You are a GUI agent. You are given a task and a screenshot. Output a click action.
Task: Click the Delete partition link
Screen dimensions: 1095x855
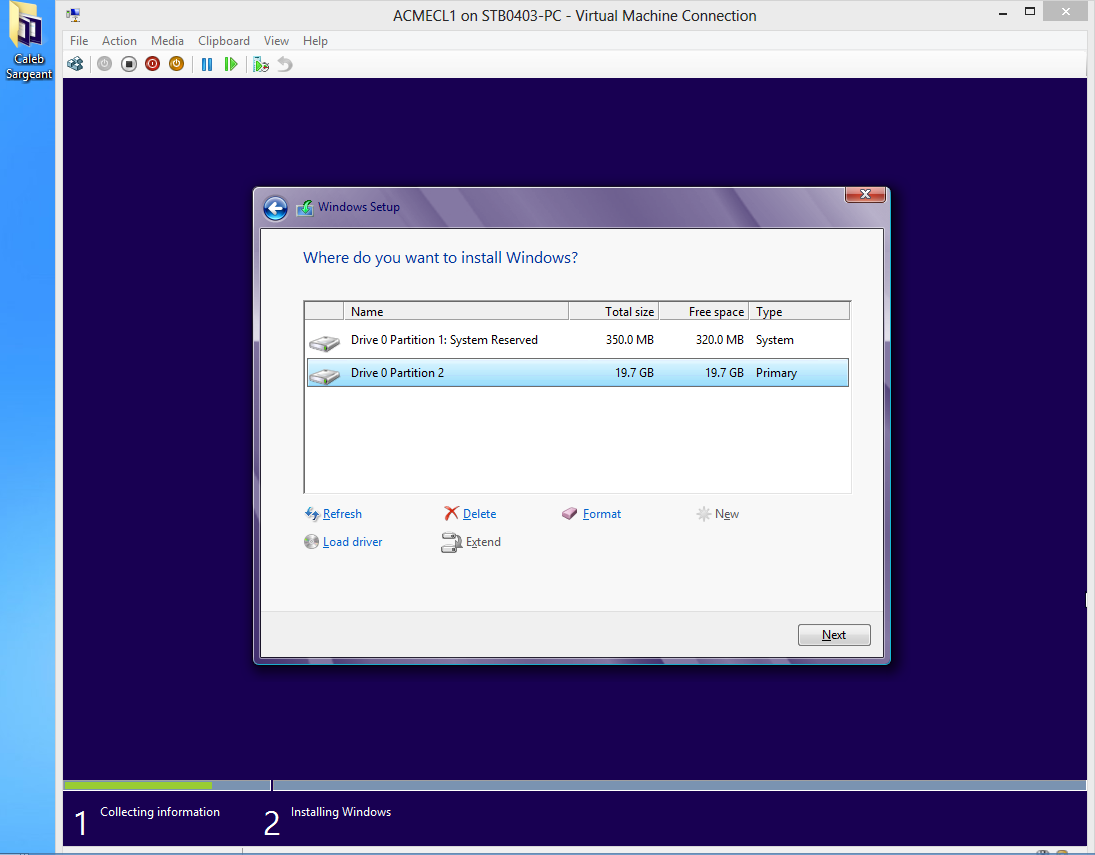(x=479, y=514)
